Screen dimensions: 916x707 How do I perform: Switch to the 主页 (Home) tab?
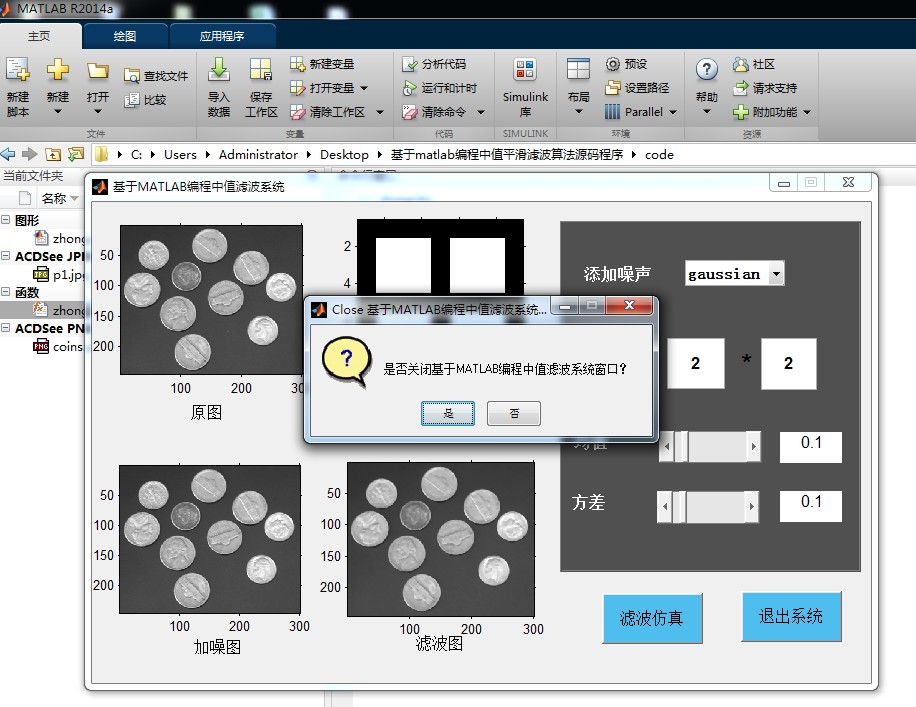point(39,36)
